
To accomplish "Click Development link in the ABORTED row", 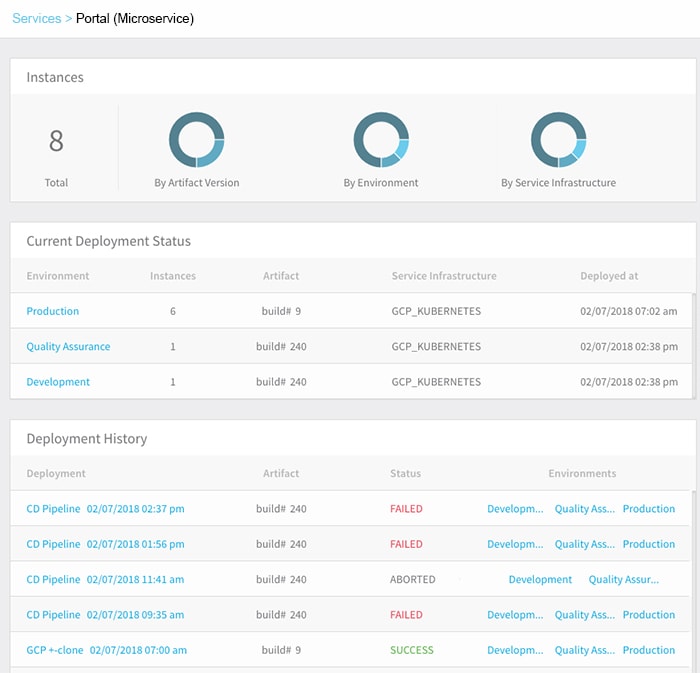I will pos(540,579).
